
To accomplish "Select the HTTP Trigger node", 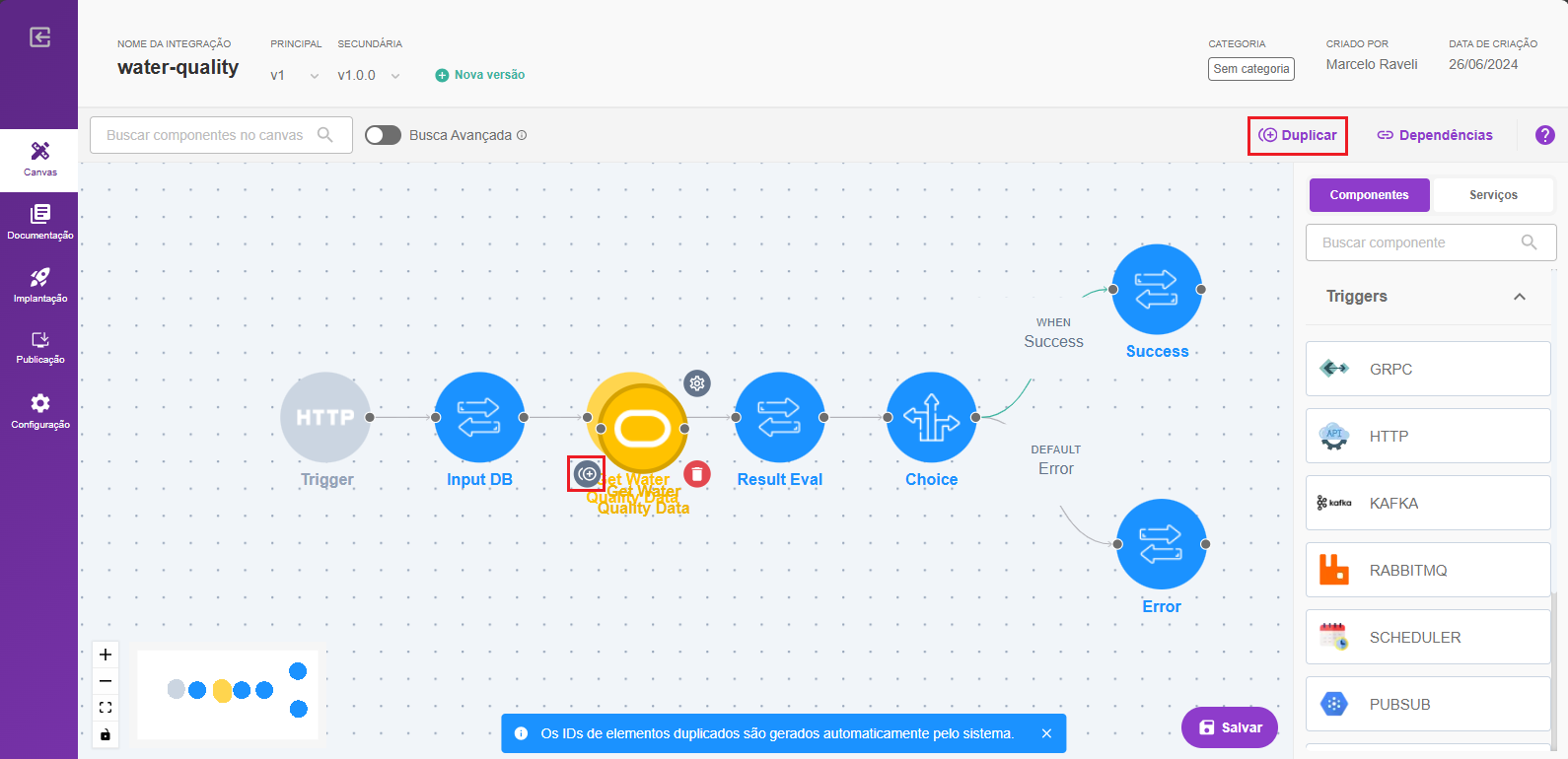I will pyautogui.click(x=325, y=417).
